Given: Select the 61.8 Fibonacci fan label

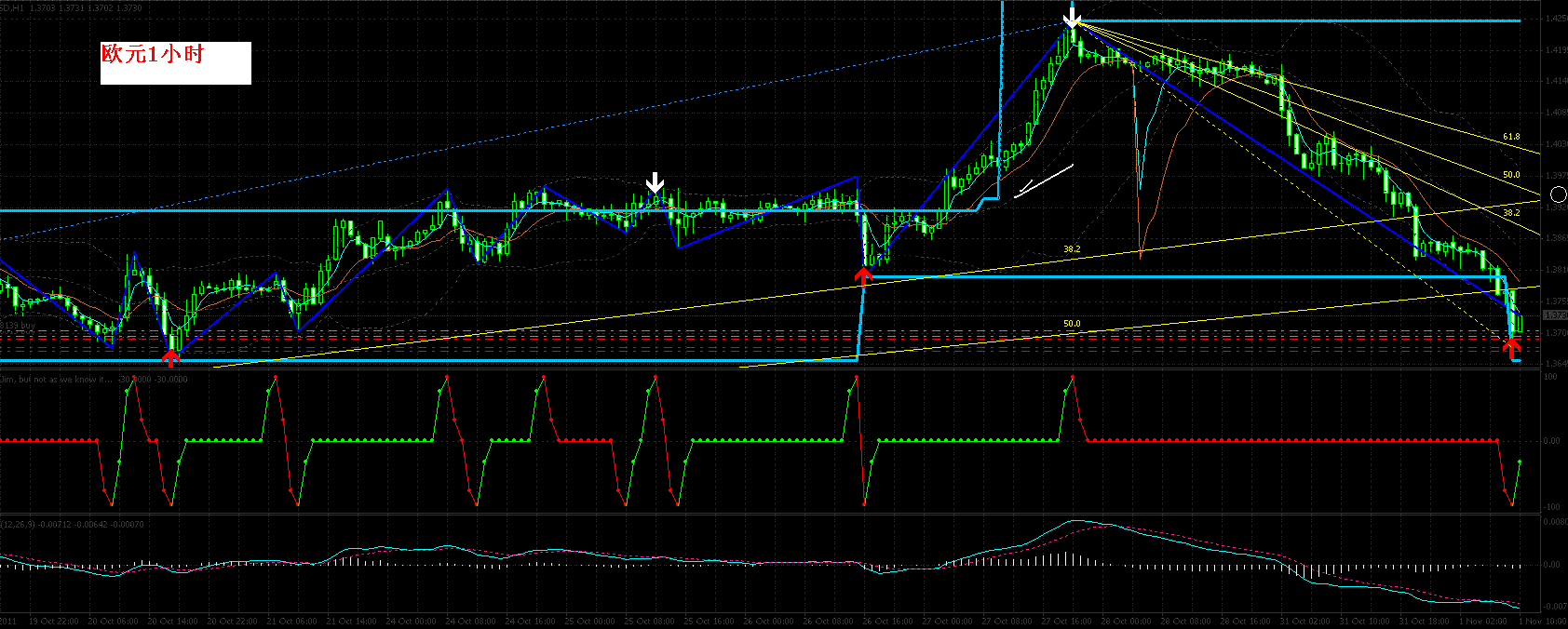Looking at the screenshot, I should click(x=1511, y=137).
